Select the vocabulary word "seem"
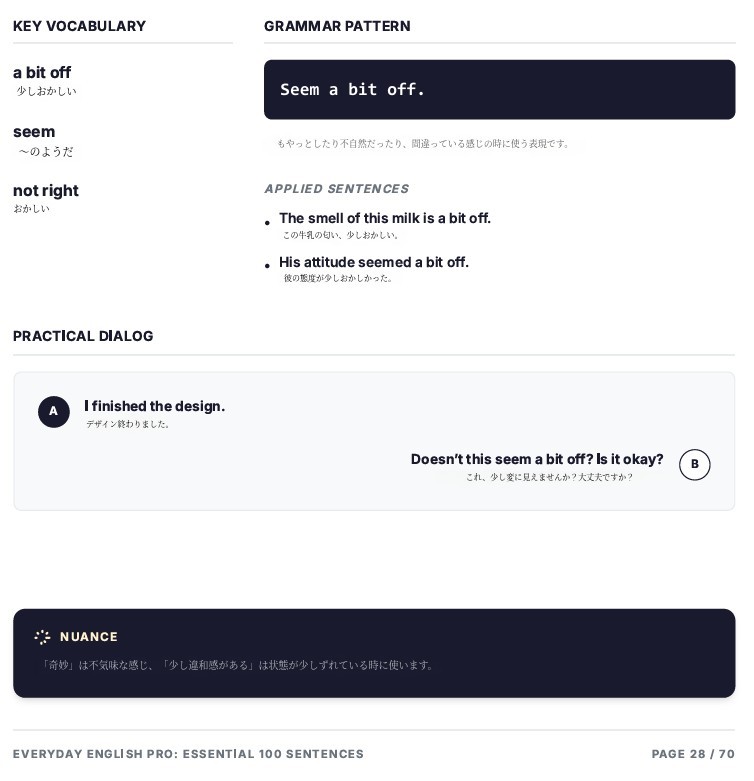The width and height of the screenshot is (754, 781). click(x=34, y=132)
